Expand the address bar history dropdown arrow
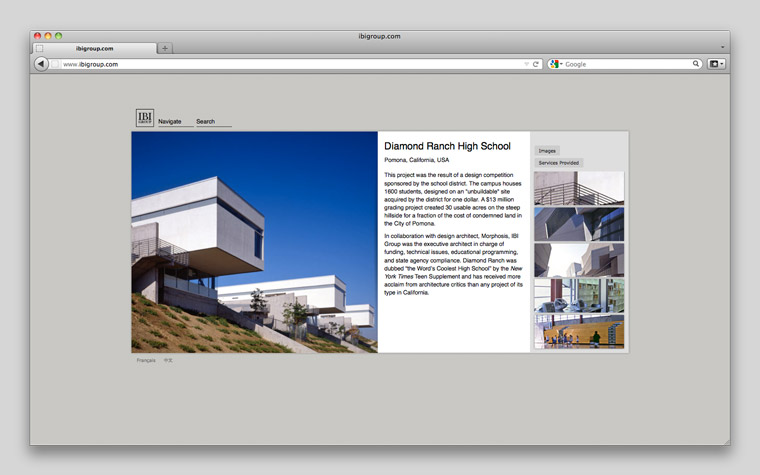 (526, 64)
